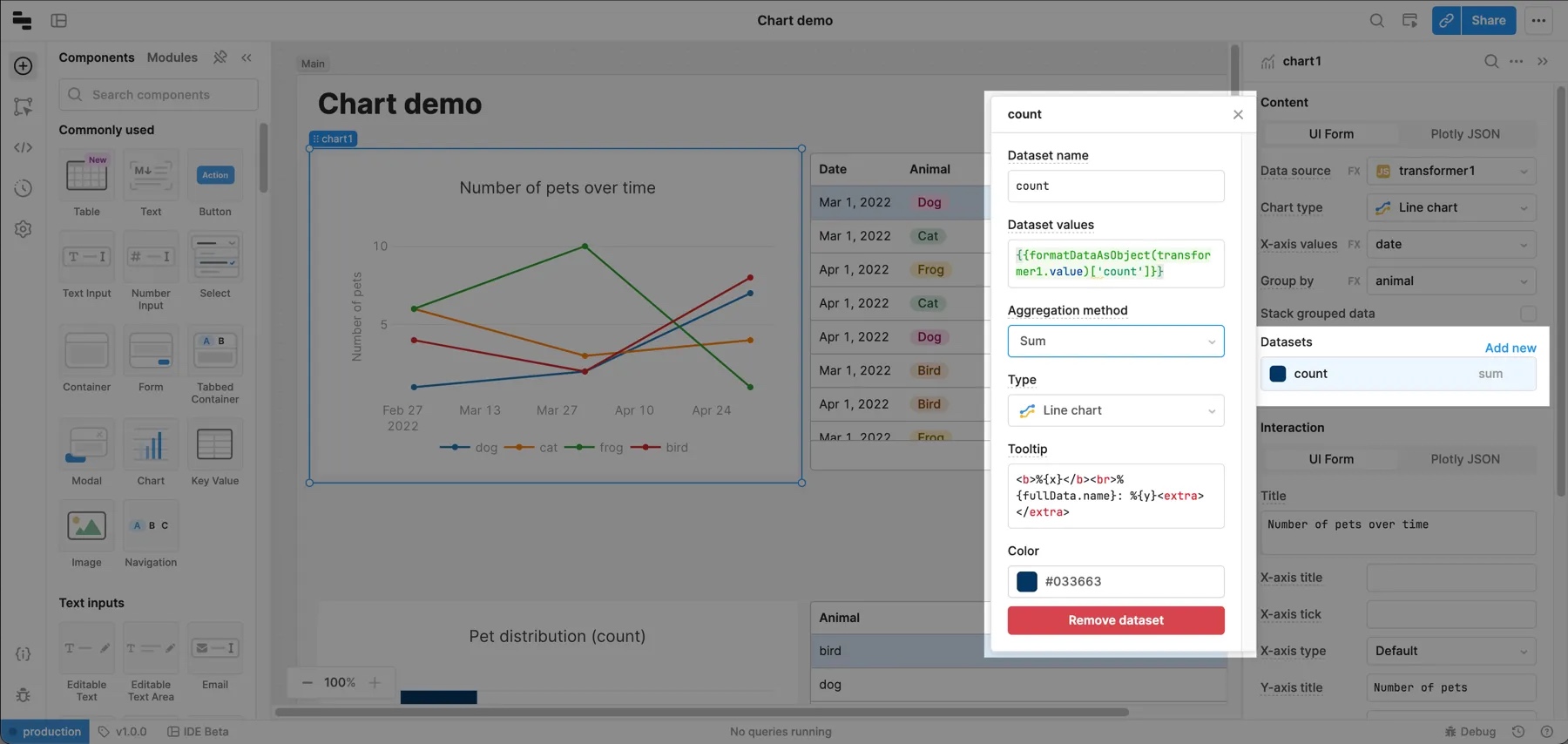Toggle FX for Group by

pyautogui.click(x=1354, y=281)
